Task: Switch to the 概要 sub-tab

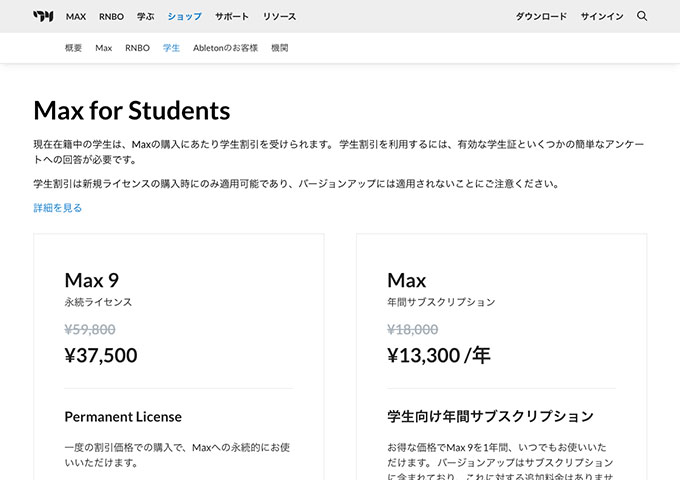Action: (73, 48)
